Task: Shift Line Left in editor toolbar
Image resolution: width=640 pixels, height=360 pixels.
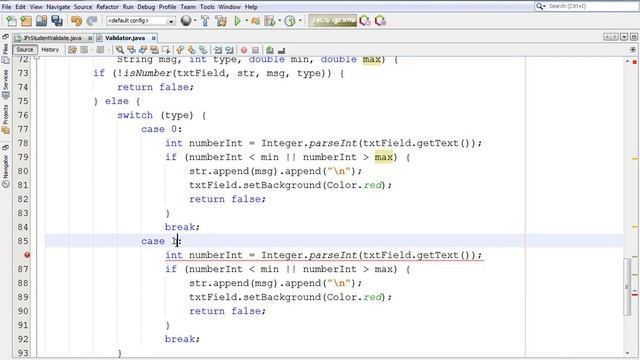Action: (218, 50)
